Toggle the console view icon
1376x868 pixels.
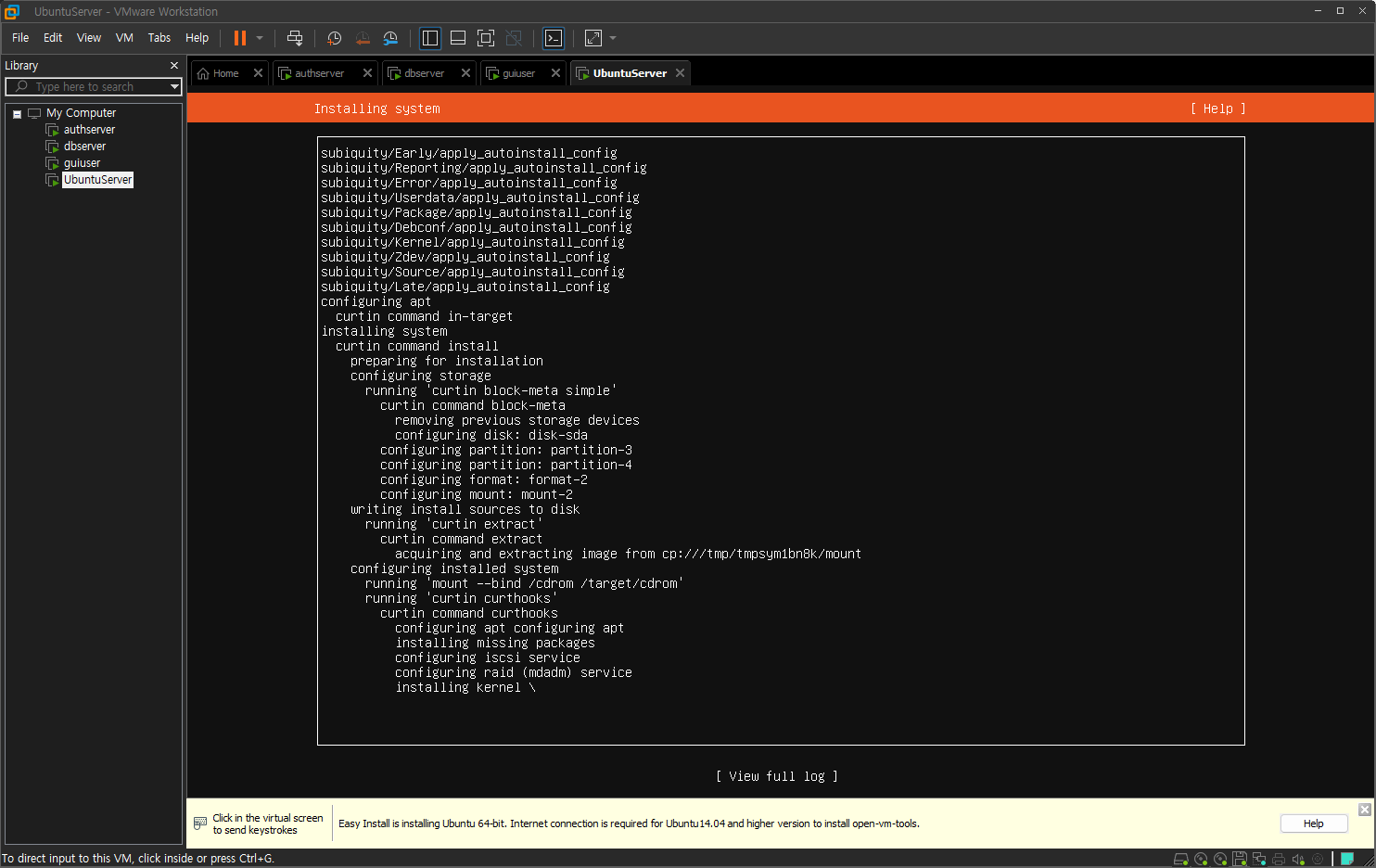point(554,38)
